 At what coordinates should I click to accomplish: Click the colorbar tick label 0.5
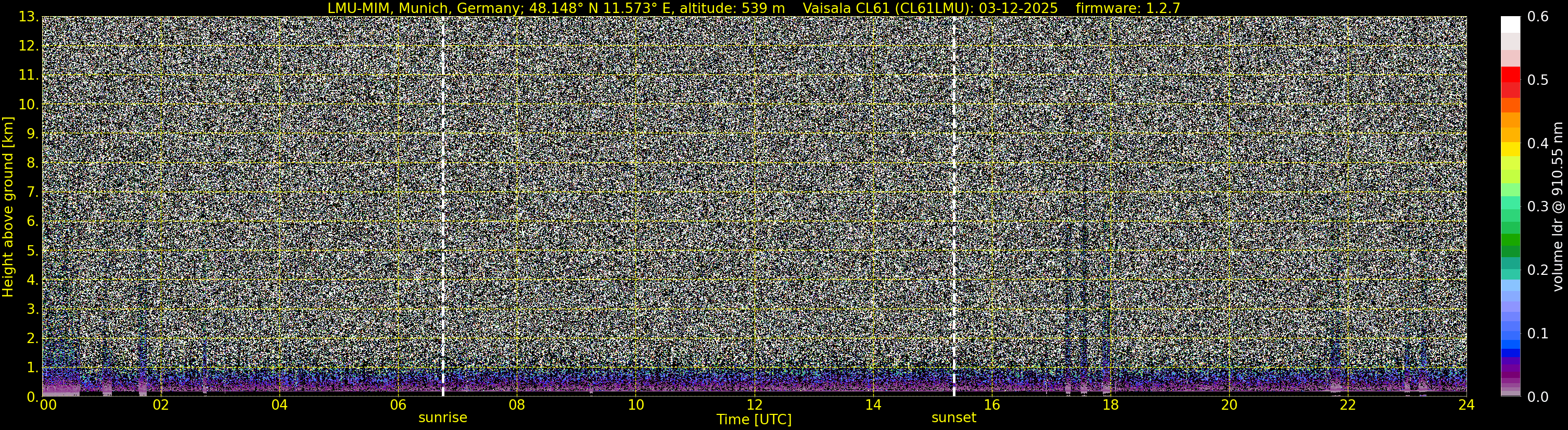pos(1538,80)
